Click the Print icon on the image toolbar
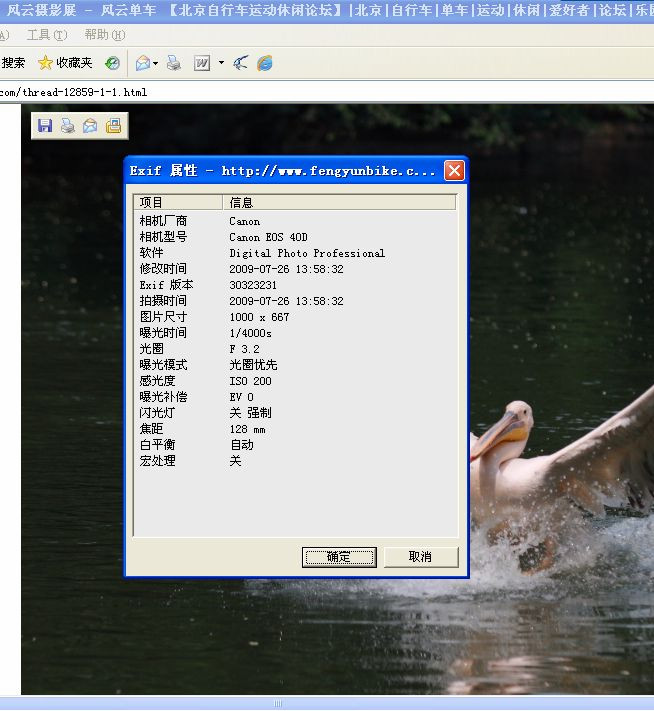The height and width of the screenshot is (711, 654). (68, 126)
